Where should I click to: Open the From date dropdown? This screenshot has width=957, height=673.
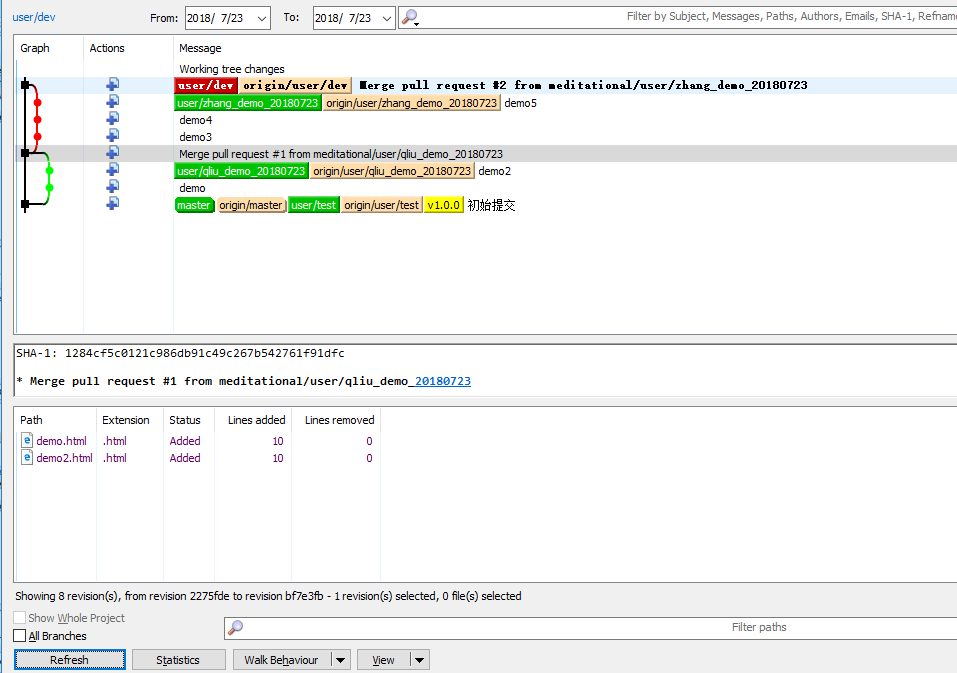click(261, 18)
